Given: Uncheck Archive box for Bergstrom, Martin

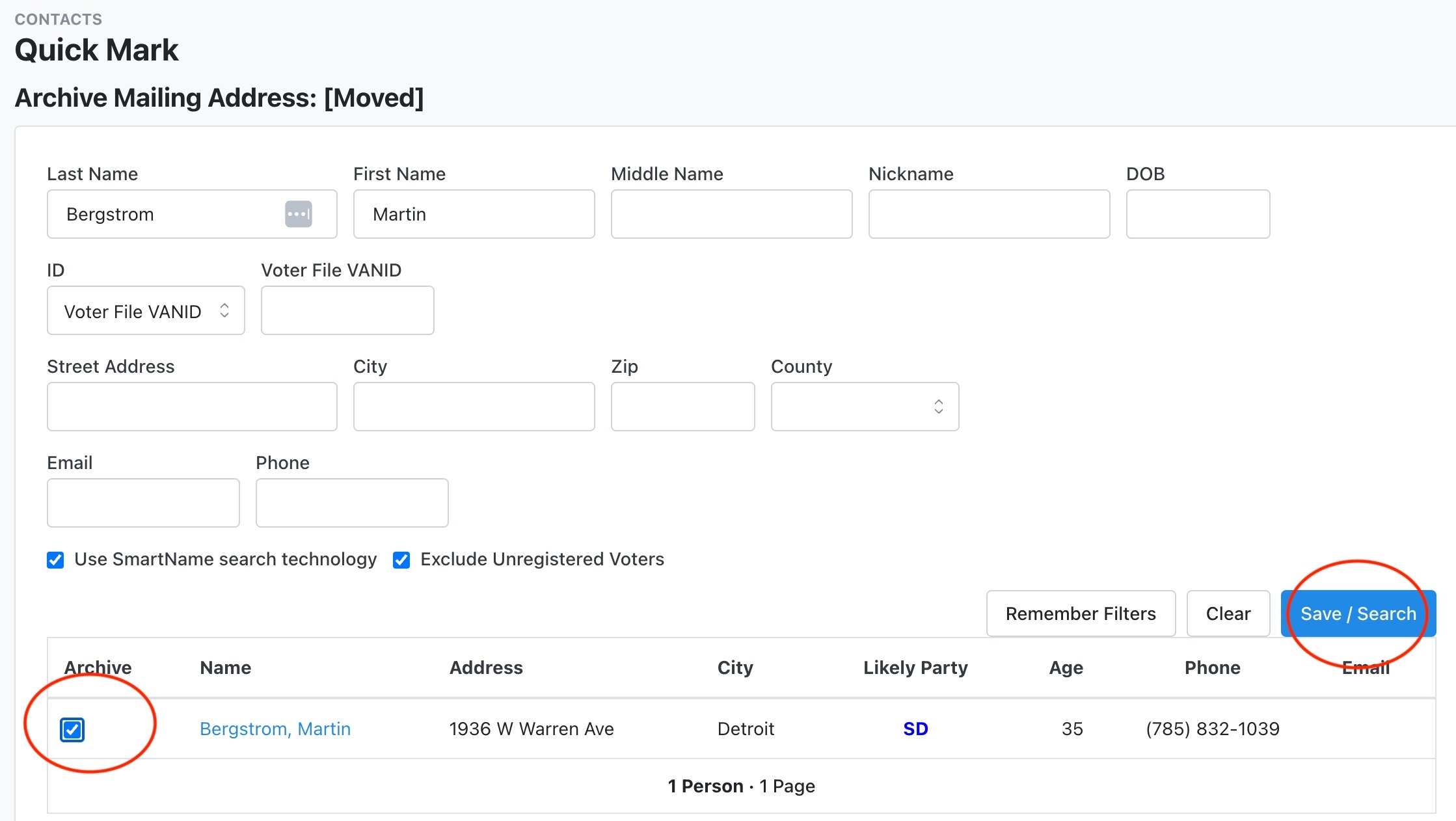Looking at the screenshot, I should click(72, 729).
